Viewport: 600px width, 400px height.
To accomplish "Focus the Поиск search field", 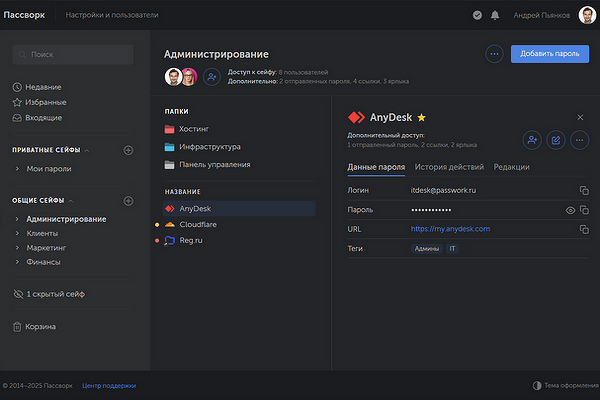I will click(x=73, y=55).
